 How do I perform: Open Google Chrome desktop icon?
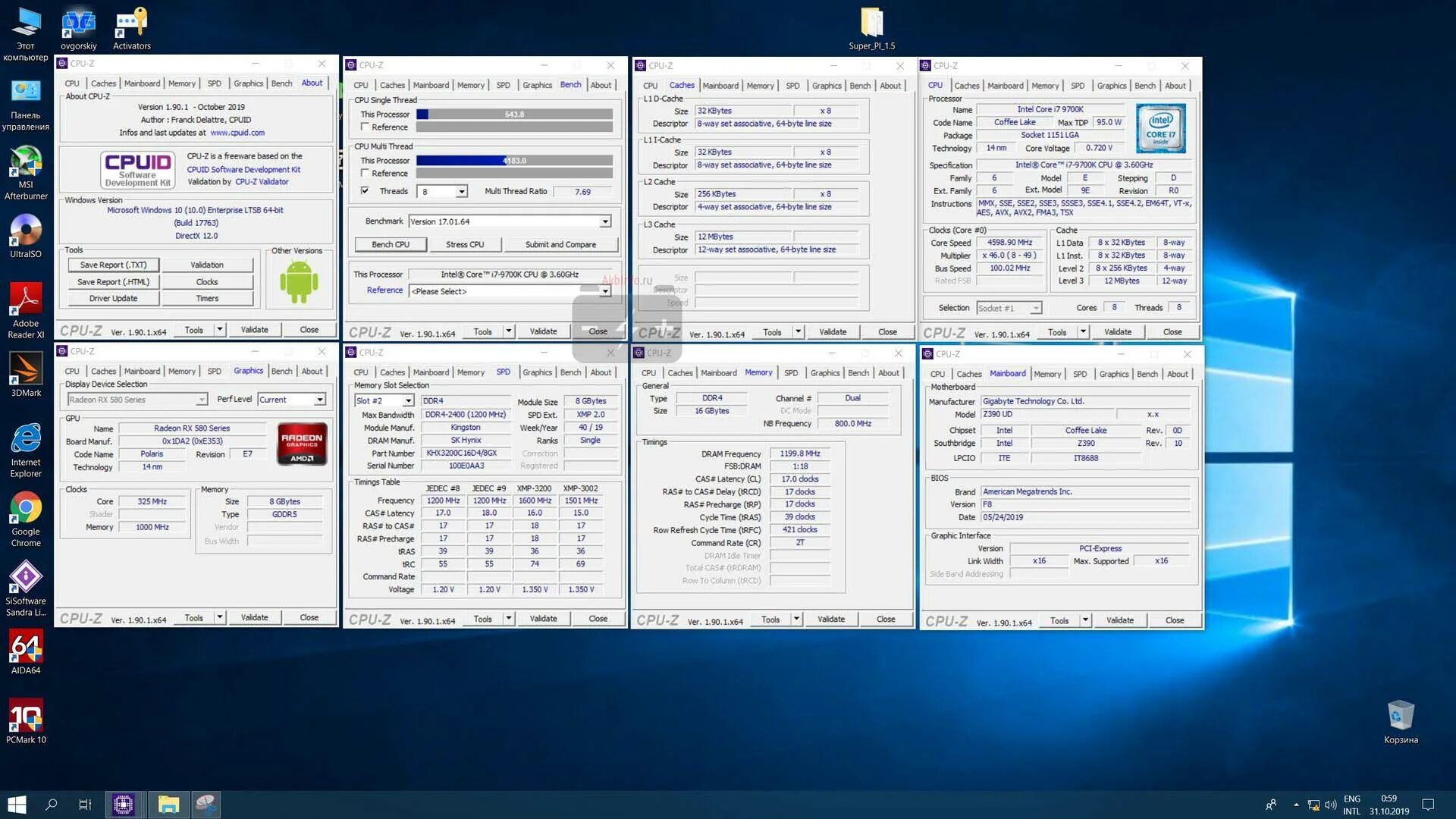(x=26, y=519)
